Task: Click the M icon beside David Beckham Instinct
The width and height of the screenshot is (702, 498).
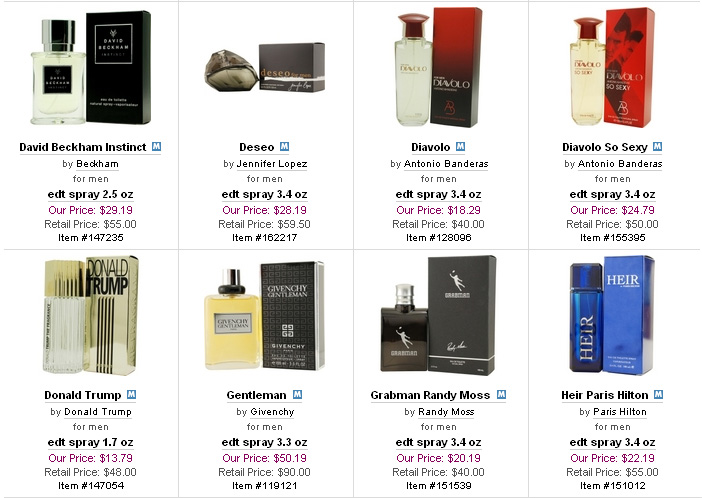Action: click(156, 146)
